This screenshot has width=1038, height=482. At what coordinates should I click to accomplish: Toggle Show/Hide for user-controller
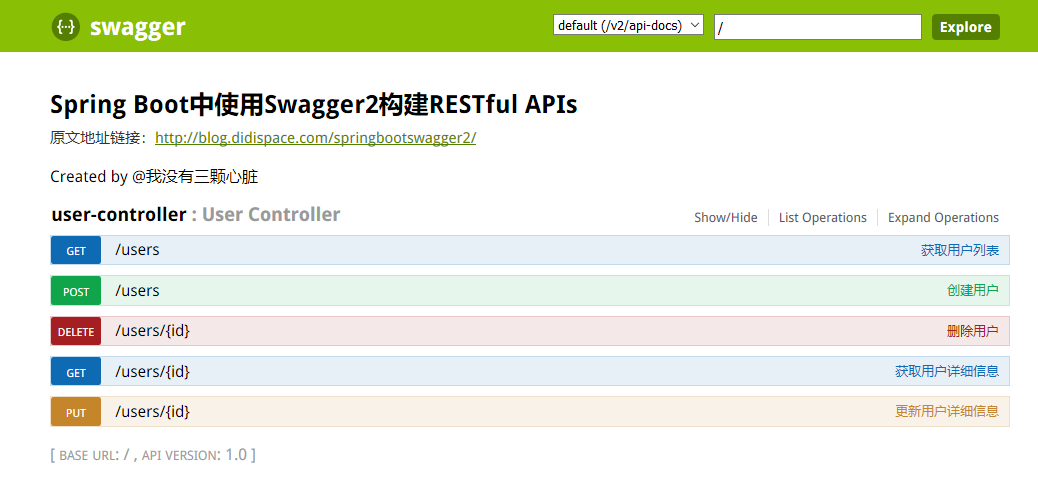726,218
